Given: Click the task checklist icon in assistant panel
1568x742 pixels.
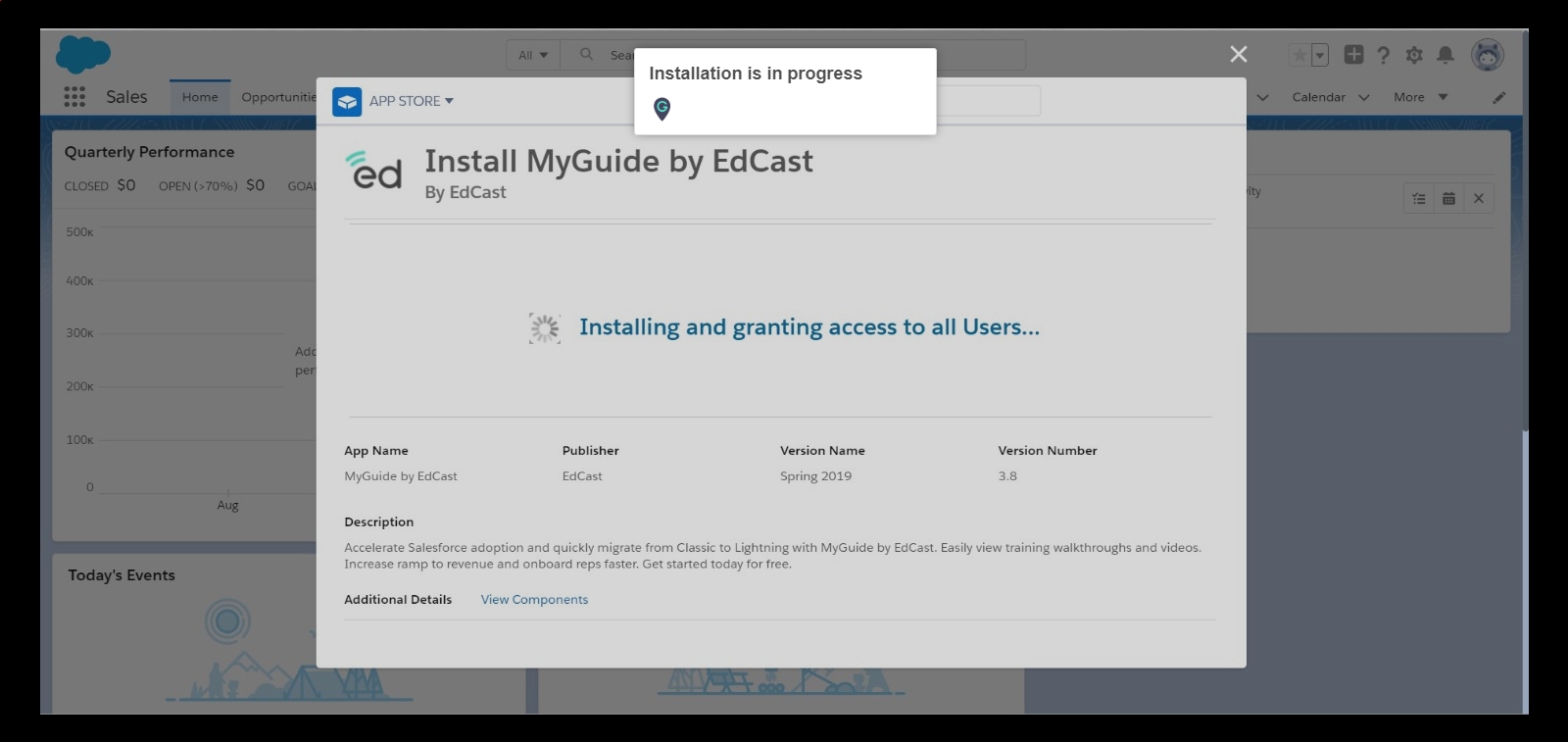Looking at the screenshot, I should pyautogui.click(x=1418, y=198).
